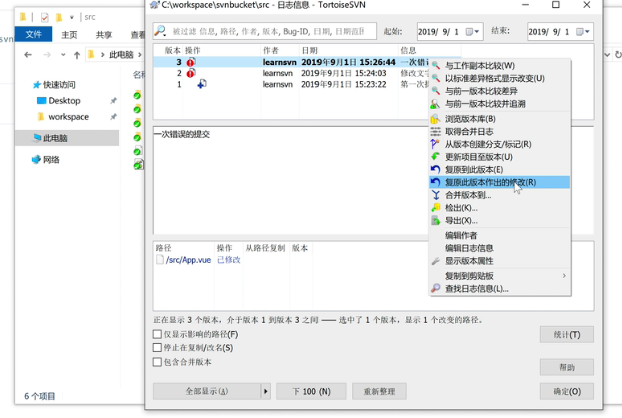The image size is (622, 418).
Task: Click the update to revision icon
Action: click(x=436, y=157)
